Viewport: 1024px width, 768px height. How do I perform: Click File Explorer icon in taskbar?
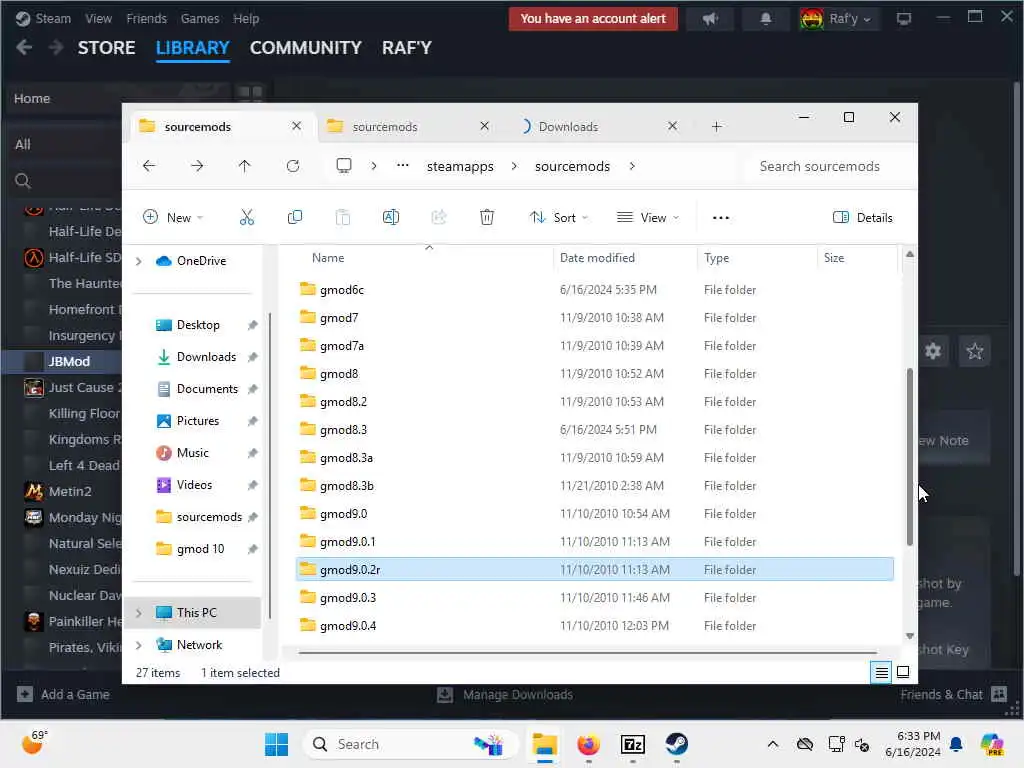(x=544, y=744)
